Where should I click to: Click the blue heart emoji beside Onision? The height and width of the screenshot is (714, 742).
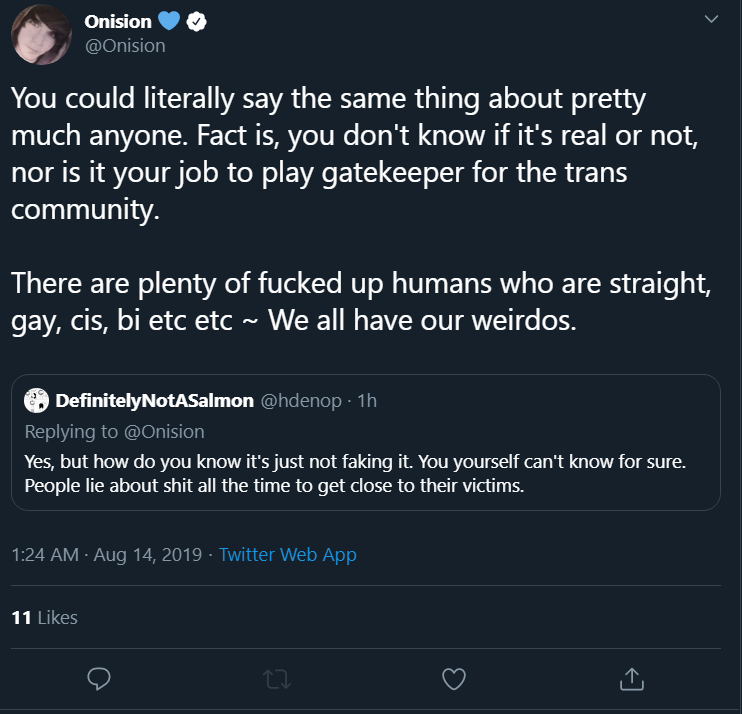(x=169, y=21)
